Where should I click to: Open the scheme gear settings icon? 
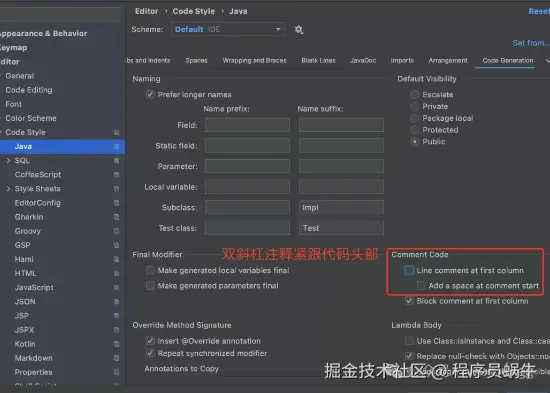point(299,29)
